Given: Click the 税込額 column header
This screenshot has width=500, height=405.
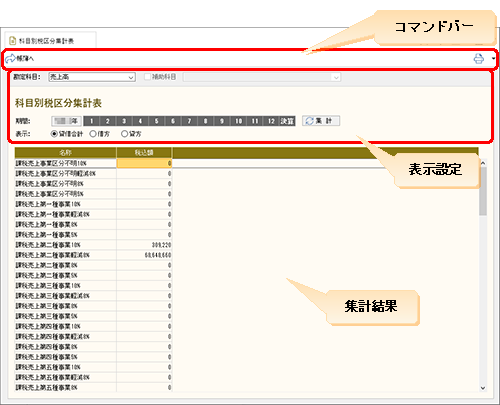Looking at the screenshot, I should click(x=144, y=153).
